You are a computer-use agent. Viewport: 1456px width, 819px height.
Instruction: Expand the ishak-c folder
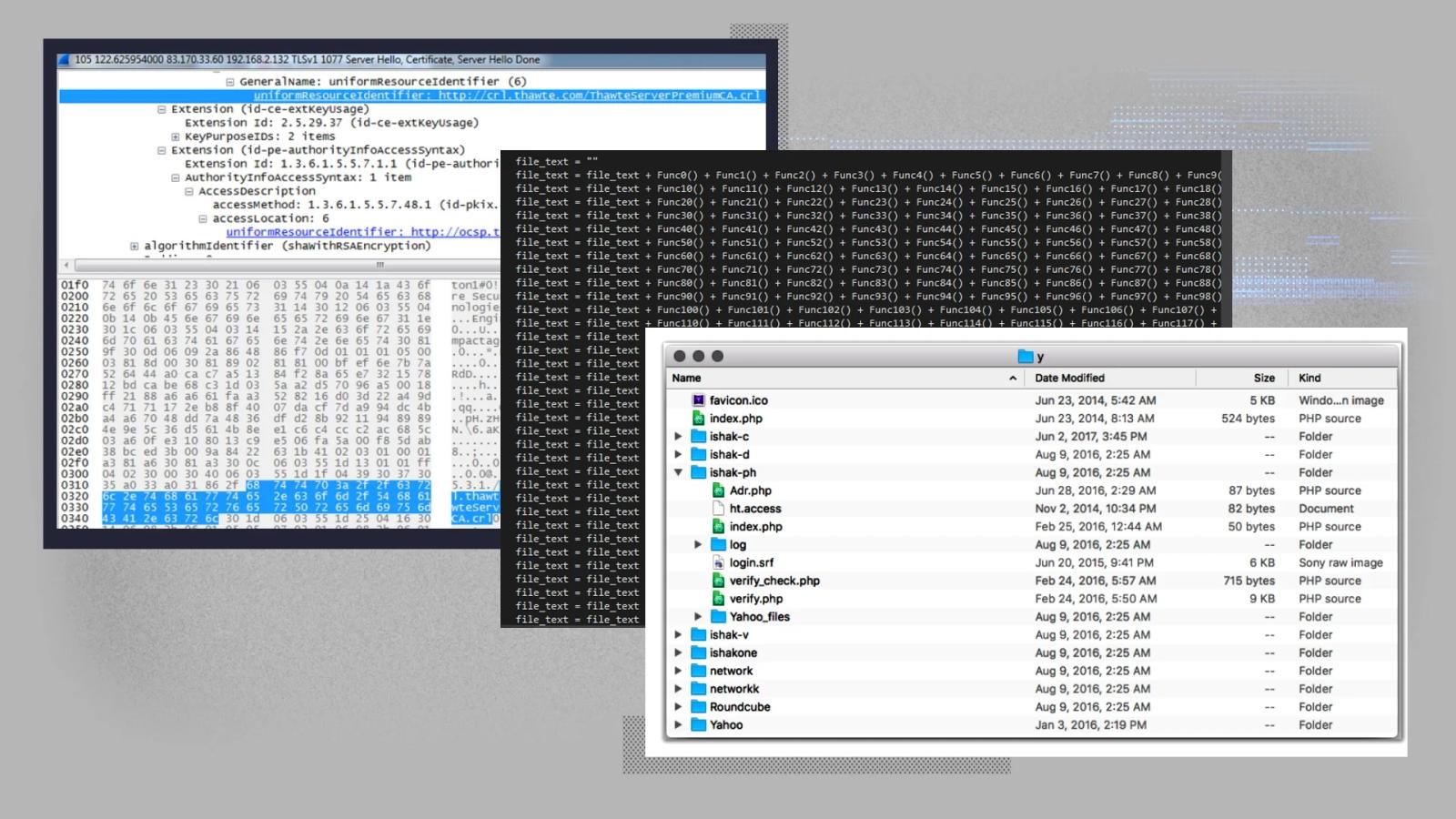678,437
